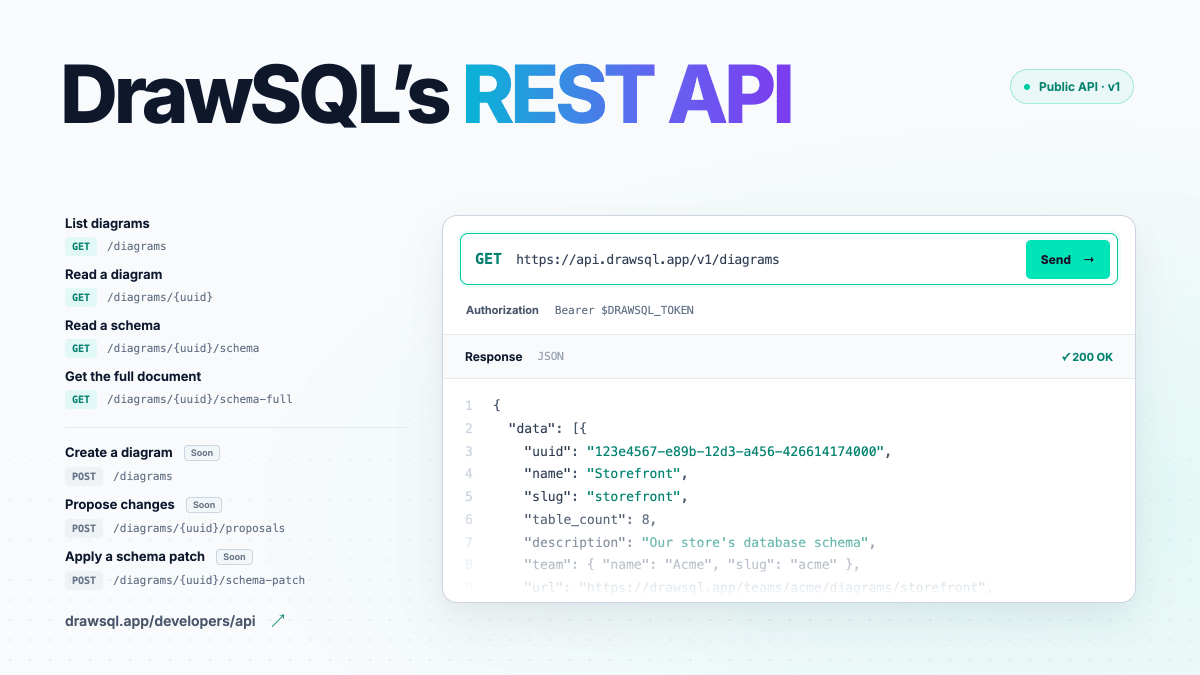Image resolution: width=1200 pixels, height=675 pixels.
Task: Click the /diagrams/{uuid}/schema GET path
Action: [x=183, y=348]
